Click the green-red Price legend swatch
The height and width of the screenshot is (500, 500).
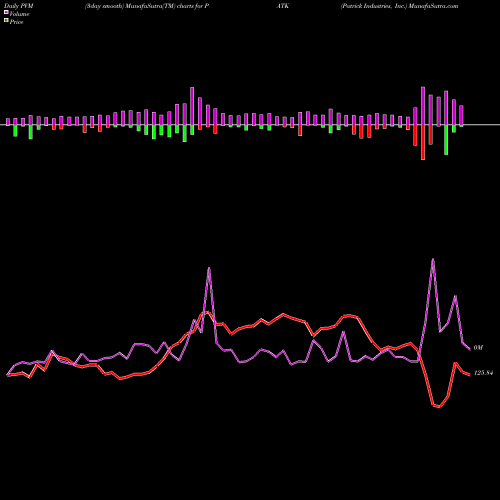pos(6,21)
